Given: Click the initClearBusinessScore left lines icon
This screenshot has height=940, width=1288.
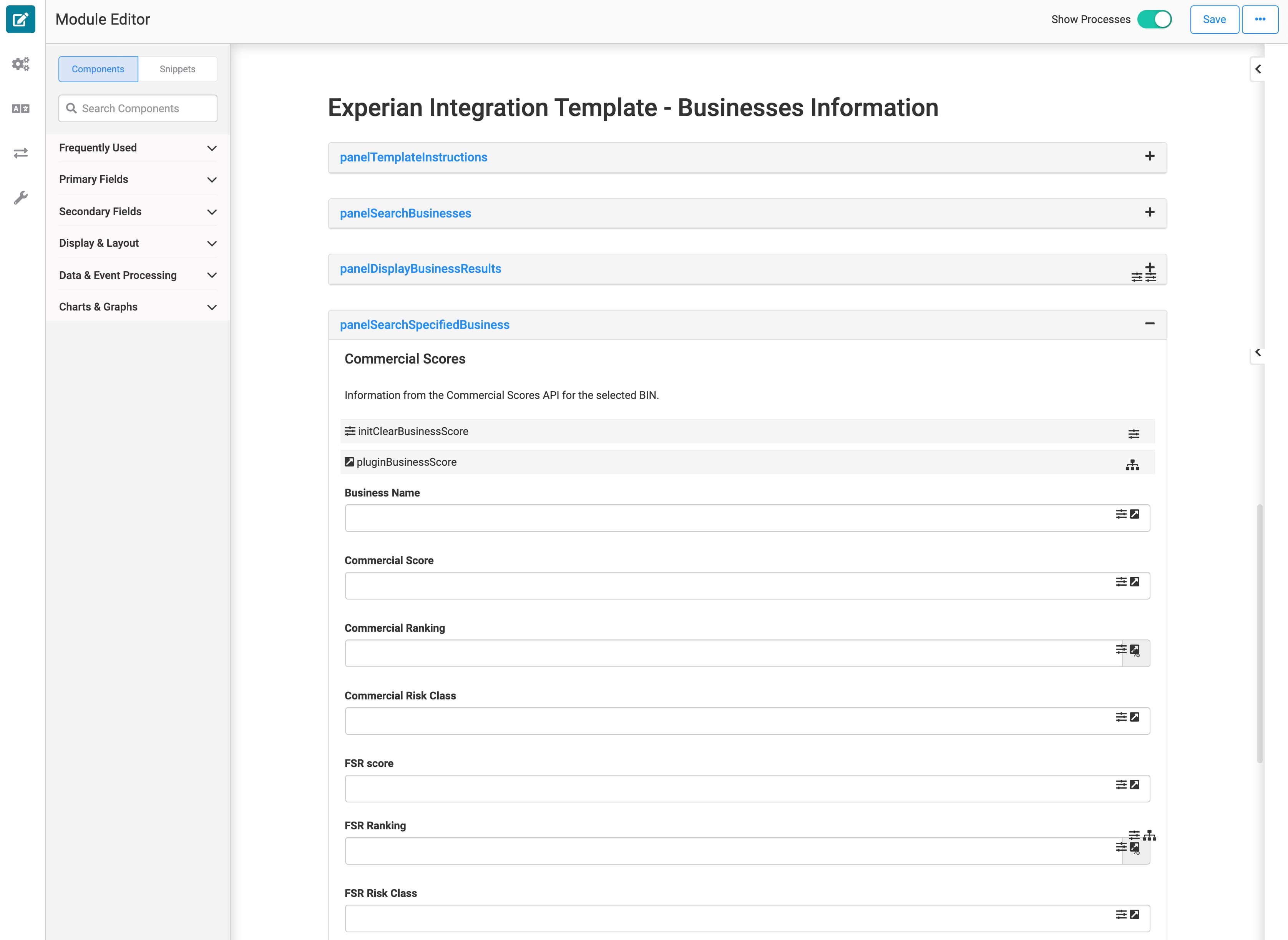Looking at the screenshot, I should click(x=350, y=431).
